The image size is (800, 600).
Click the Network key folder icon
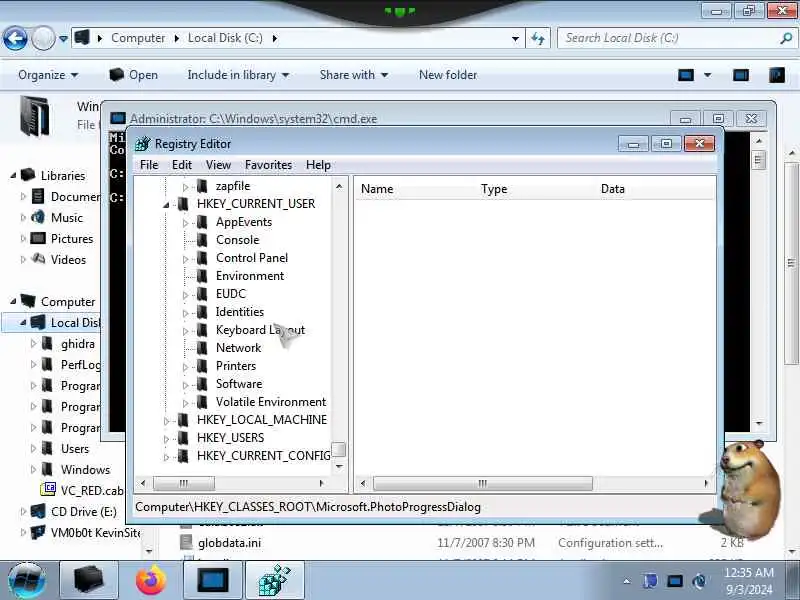[x=203, y=347]
